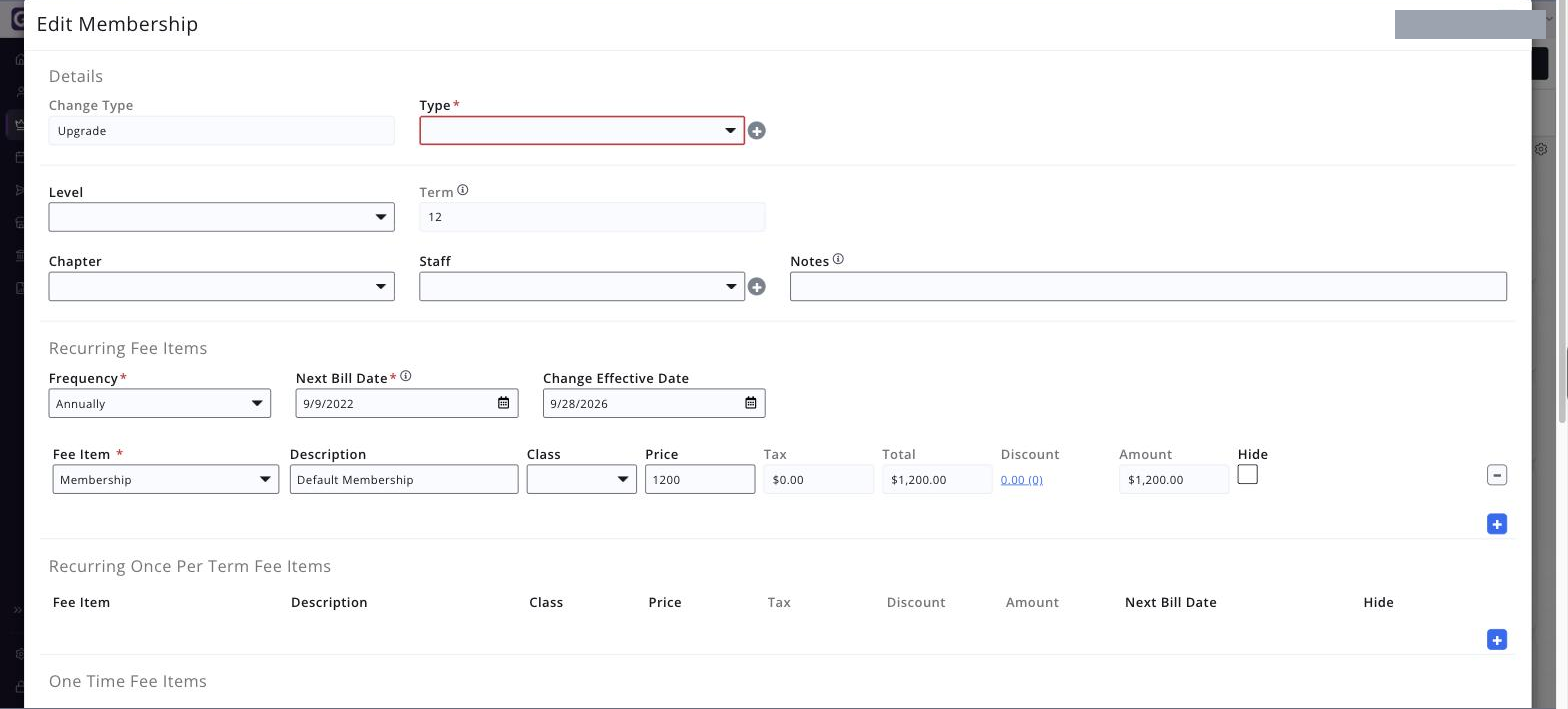The image size is (1568, 709).
Task: Click the Amount field showing $1,200.00
Action: tap(1174, 479)
